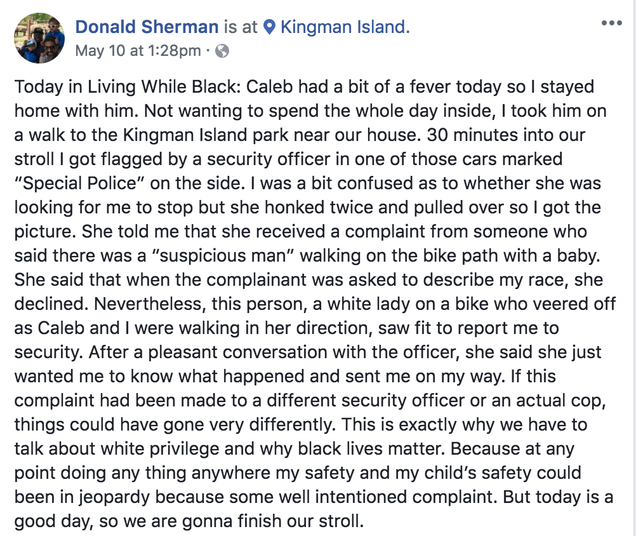
Task: Click the words "is at" in post header
Action: pos(241,27)
